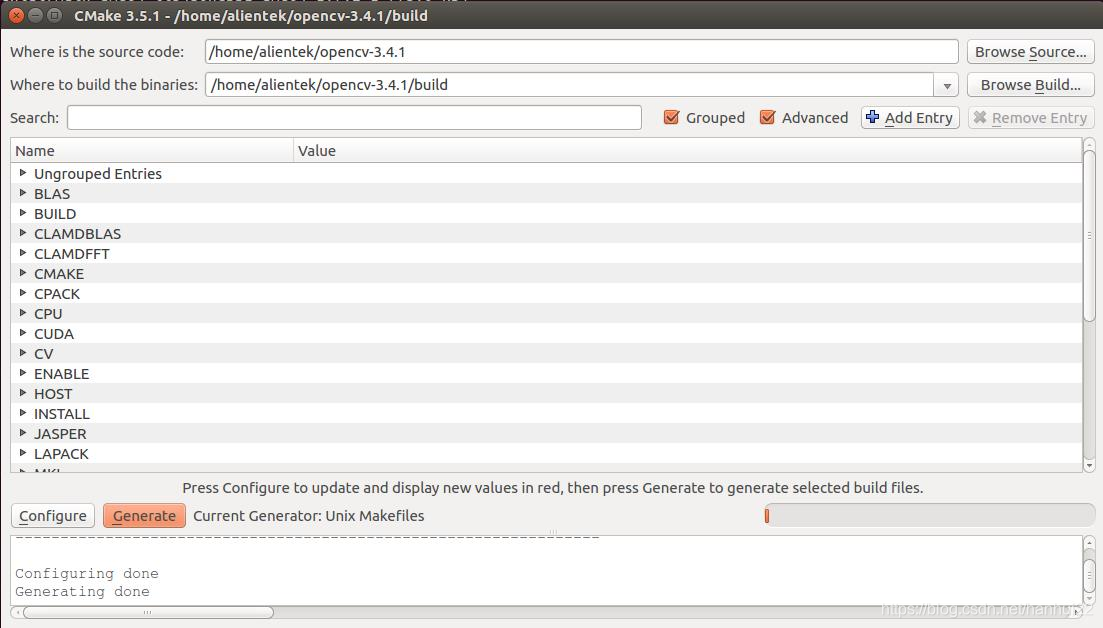Expand Ungrouped Entries
The width and height of the screenshot is (1103, 628).
[23, 173]
